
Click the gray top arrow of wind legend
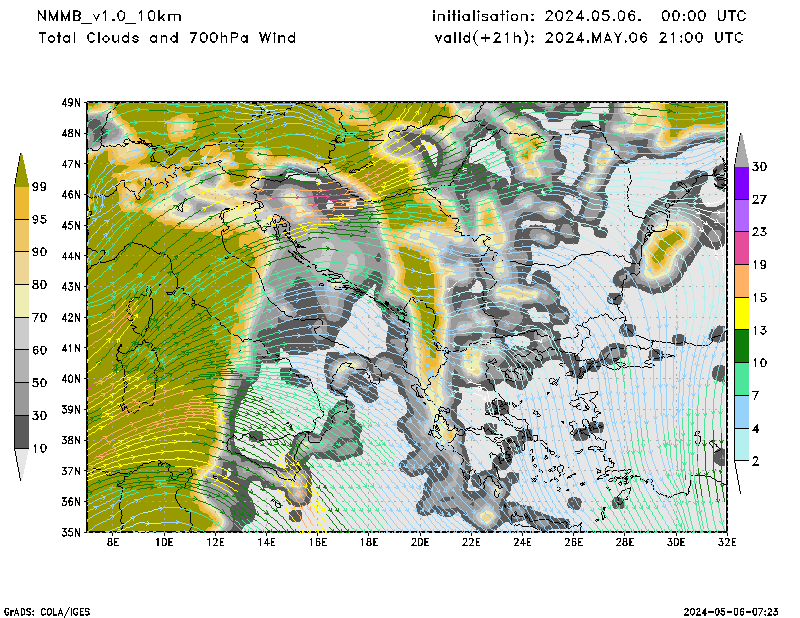tap(742, 149)
